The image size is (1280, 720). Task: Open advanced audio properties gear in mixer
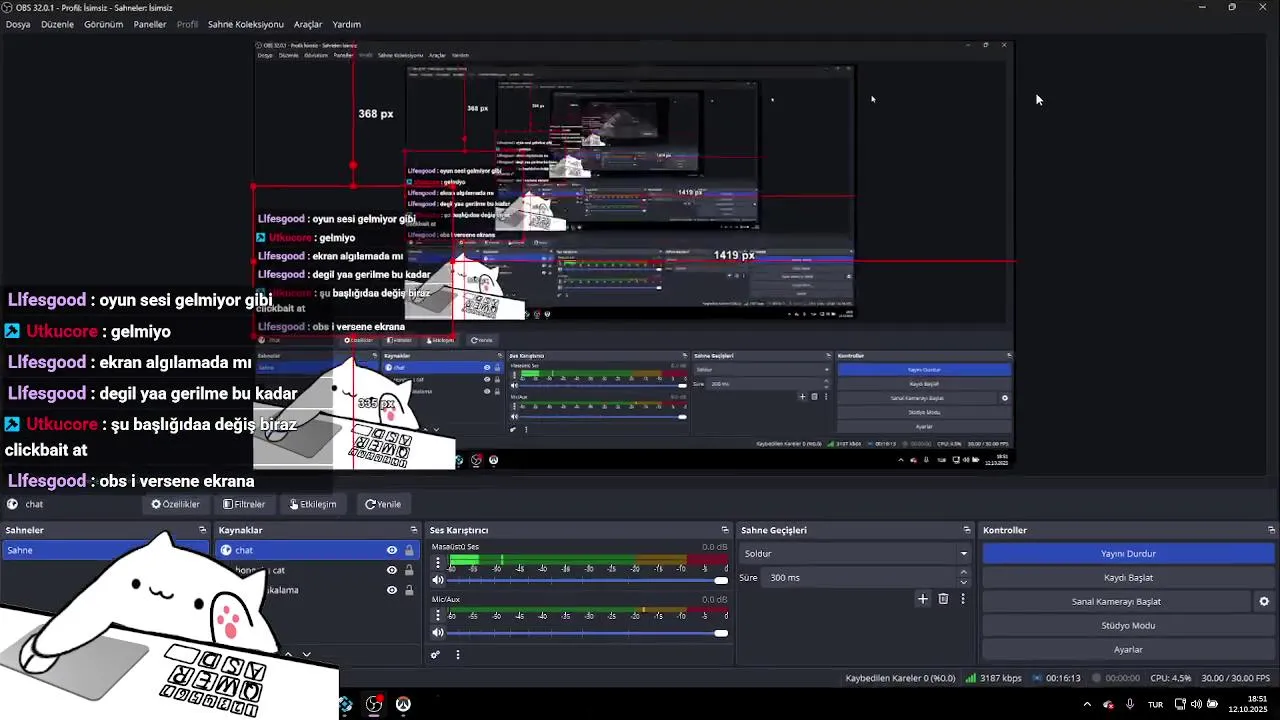tap(435, 655)
